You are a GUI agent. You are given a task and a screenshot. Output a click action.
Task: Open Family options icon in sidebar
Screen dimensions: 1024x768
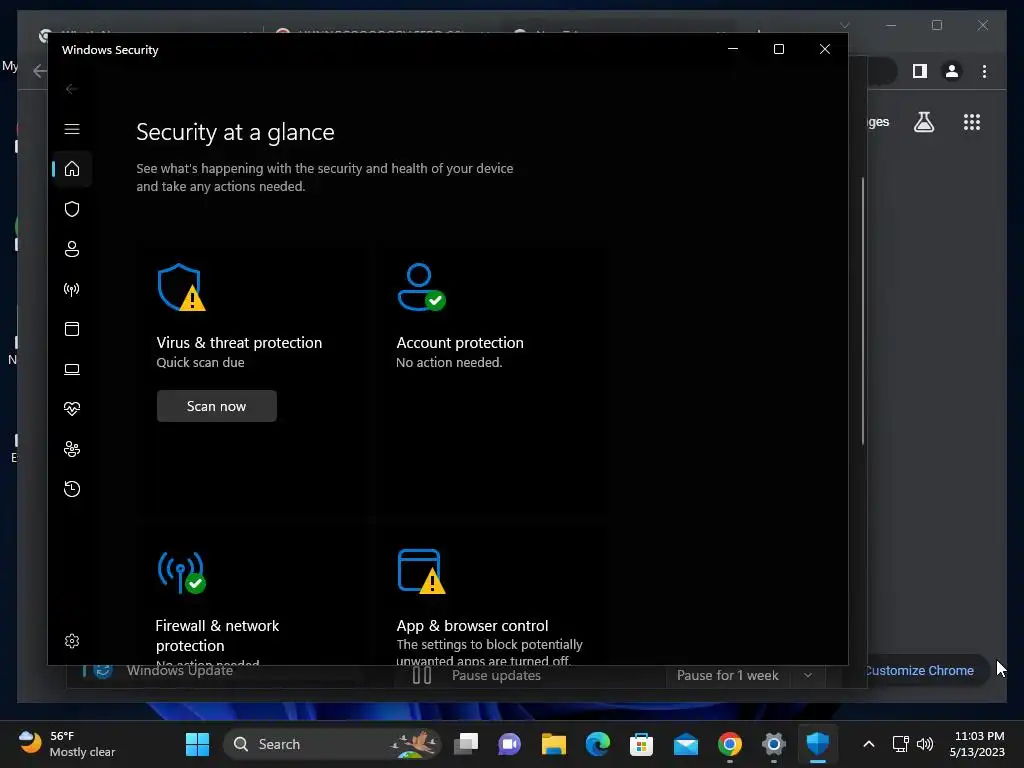click(x=72, y=449)
